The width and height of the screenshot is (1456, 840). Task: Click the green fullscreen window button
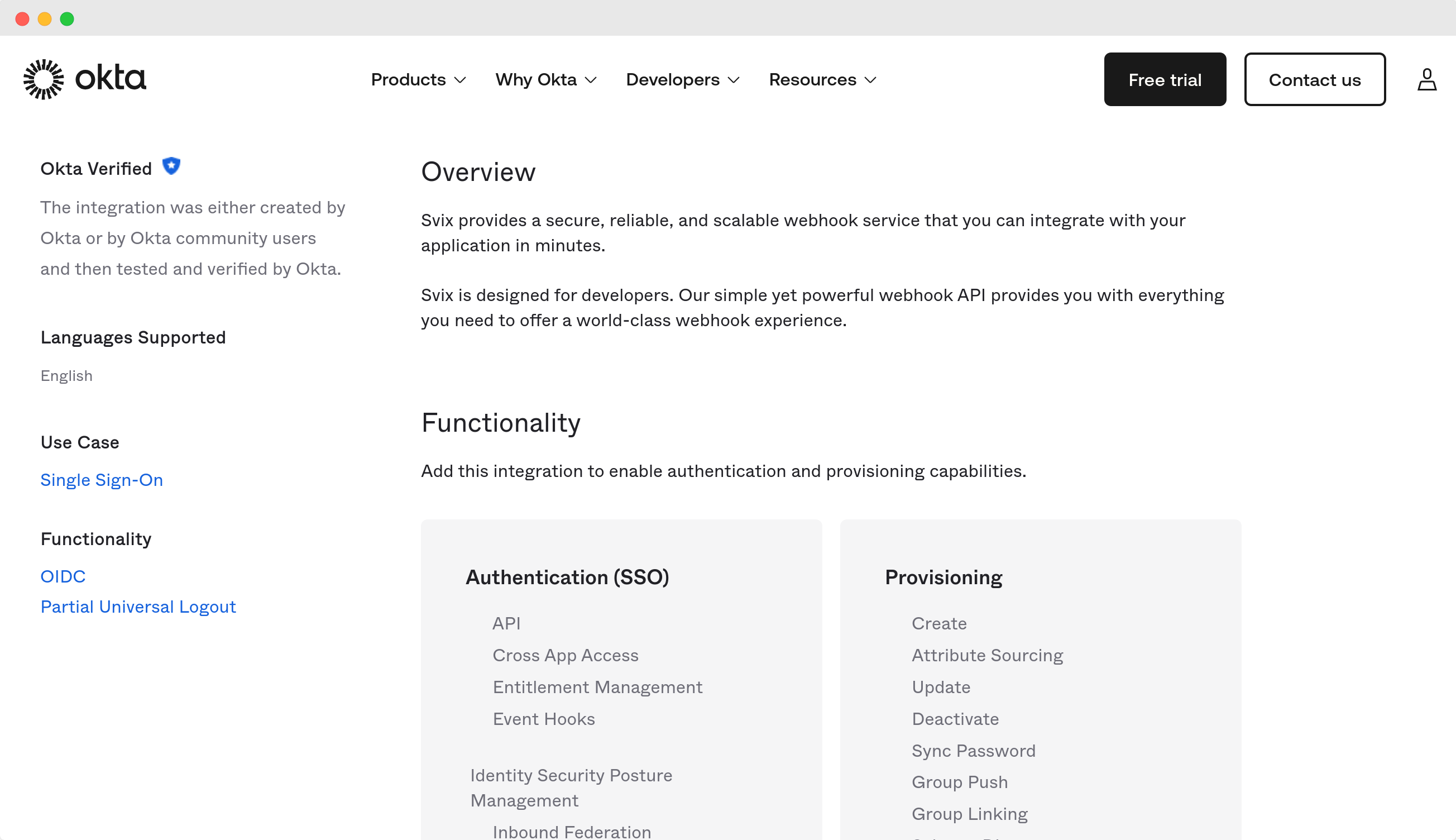[x=67, y=19]
